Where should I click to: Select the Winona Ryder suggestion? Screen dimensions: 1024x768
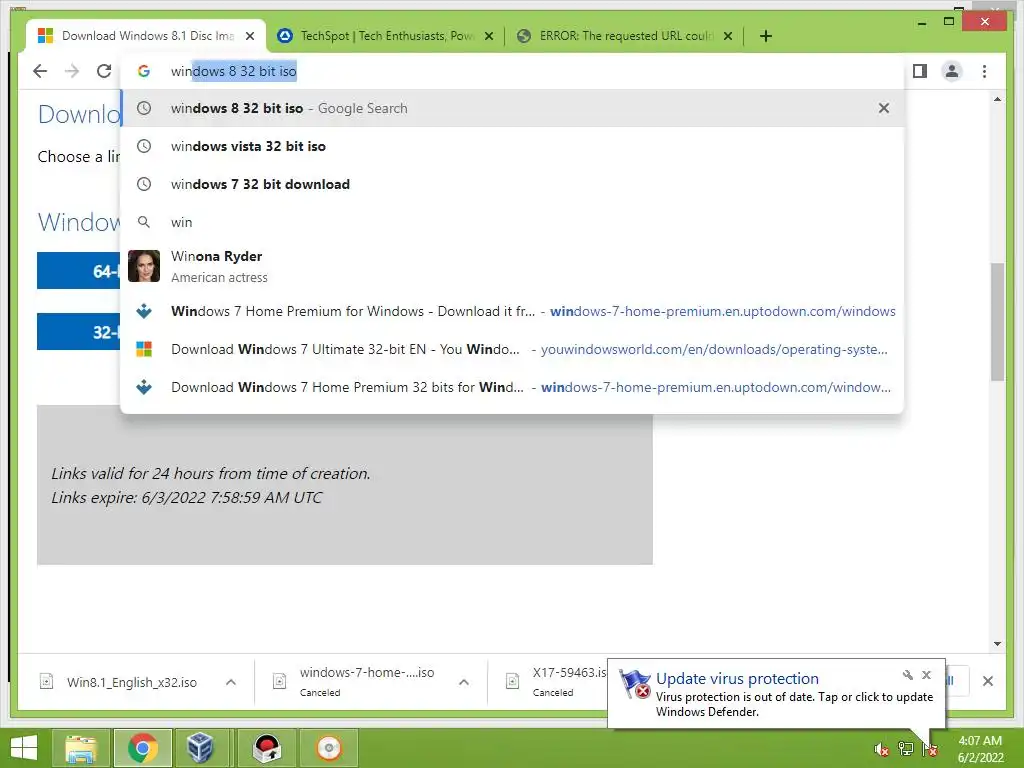pyautogui.click(x=513, y=266)
